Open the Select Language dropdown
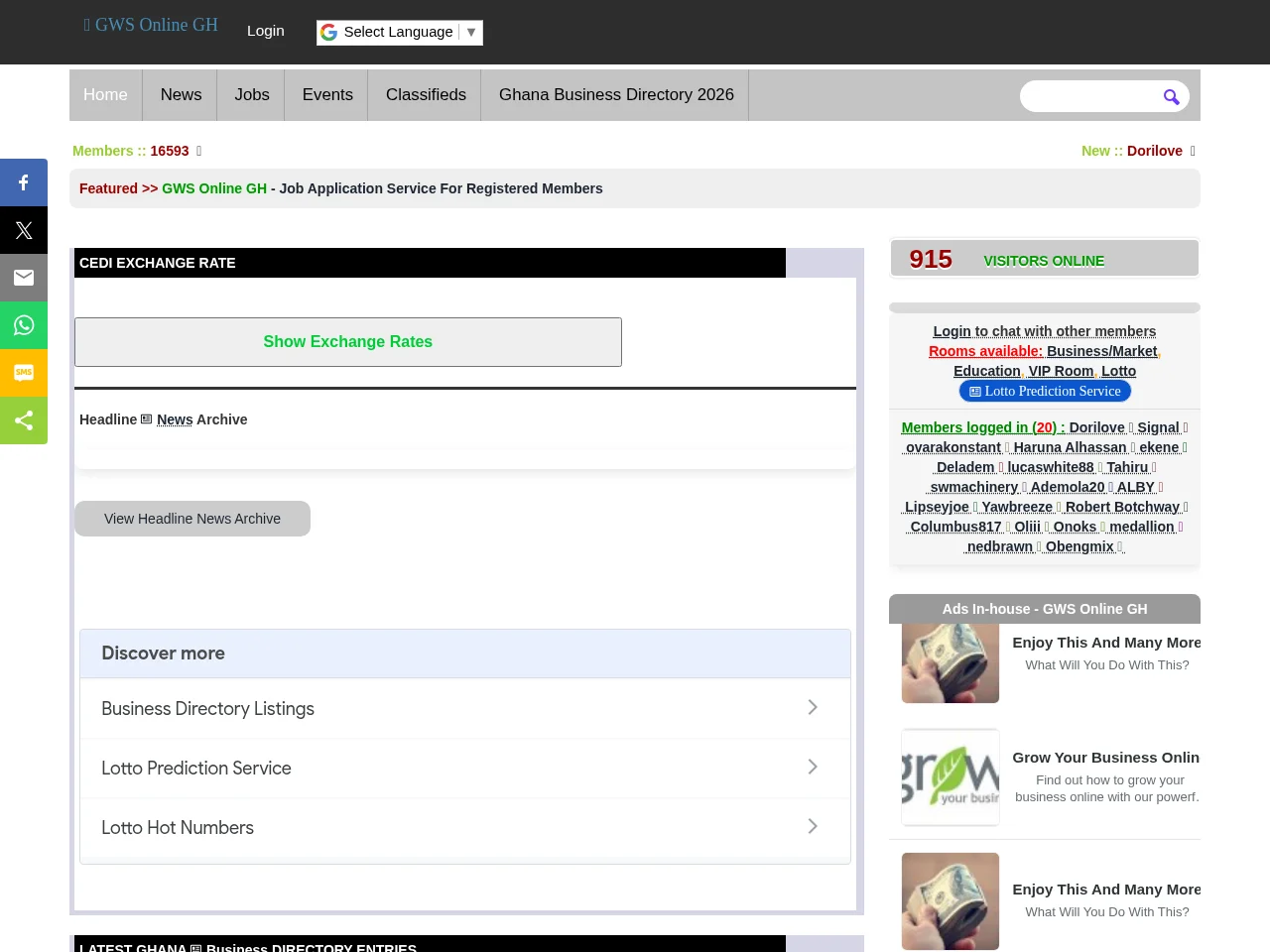 (400, 32)
